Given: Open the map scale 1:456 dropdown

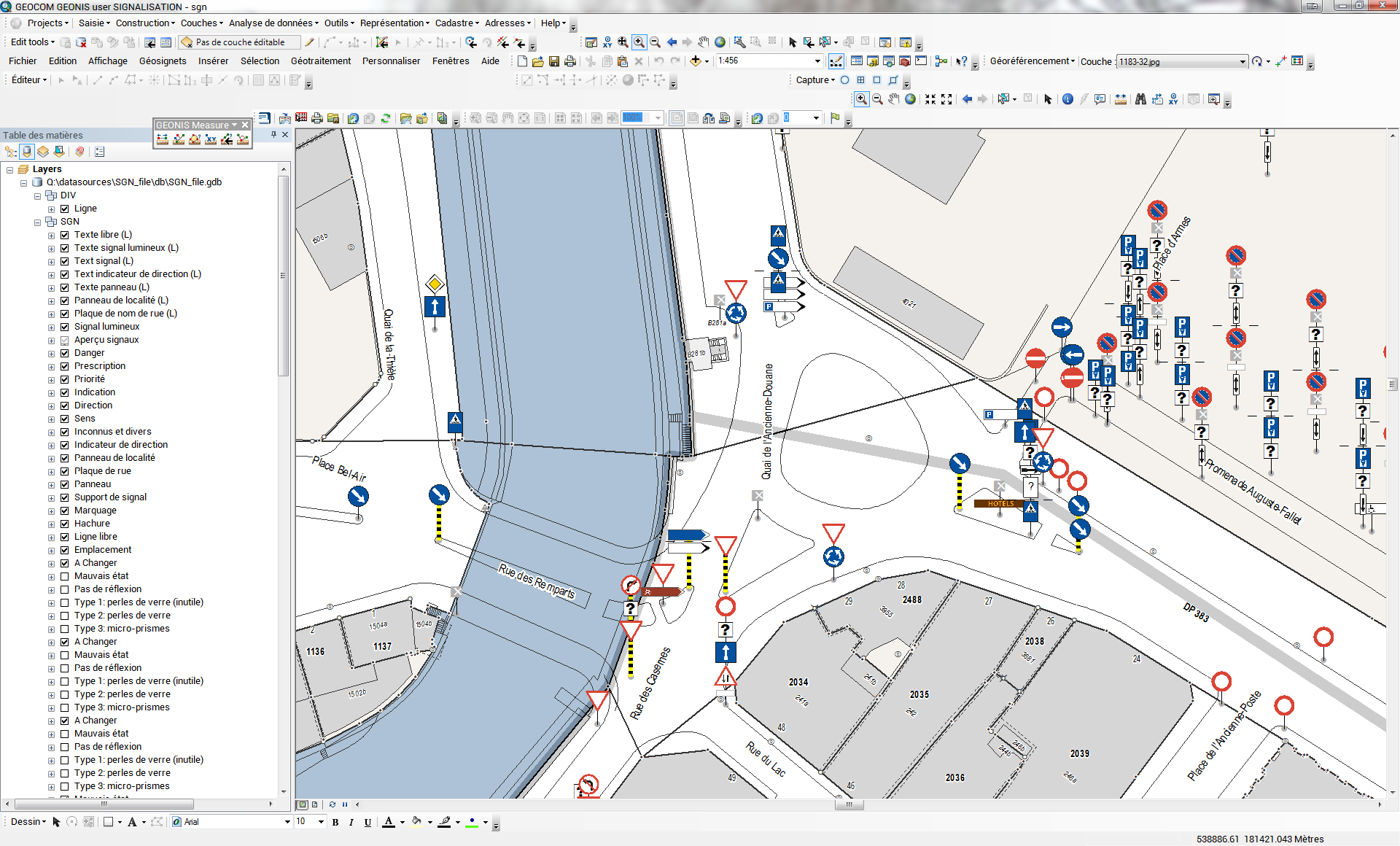Looking at the screenshot, I should pos(817,61).
